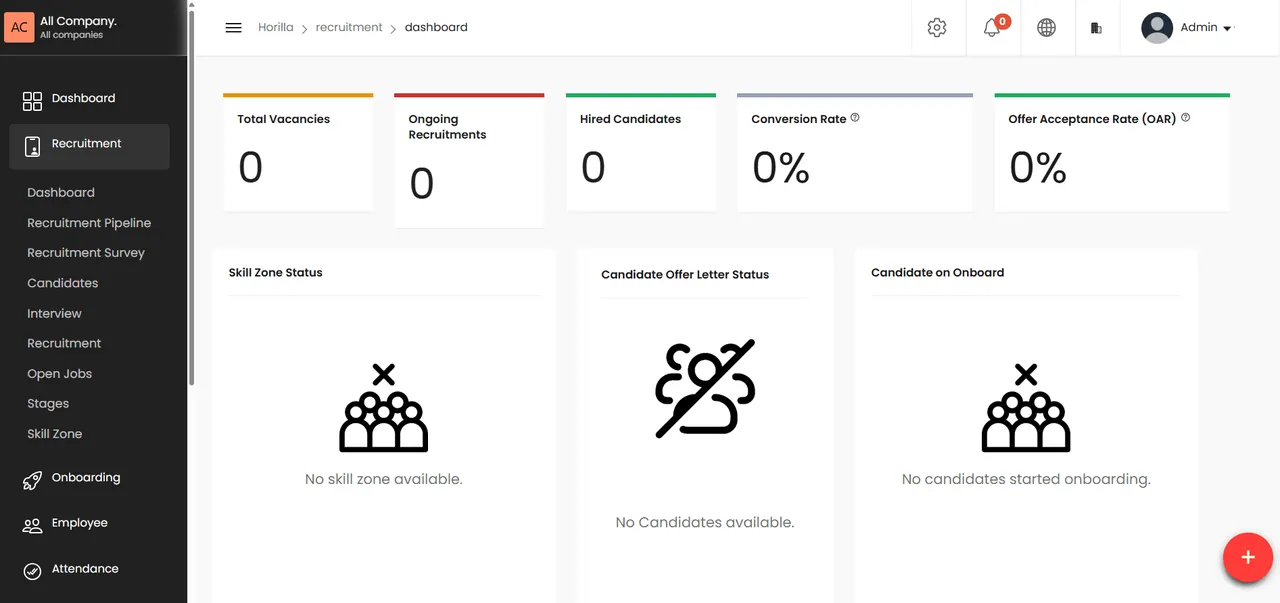Image resolution: width=1280 pixels, height=603 pixels.
Task: Open the language globe icon
Action: [1046, 28]
